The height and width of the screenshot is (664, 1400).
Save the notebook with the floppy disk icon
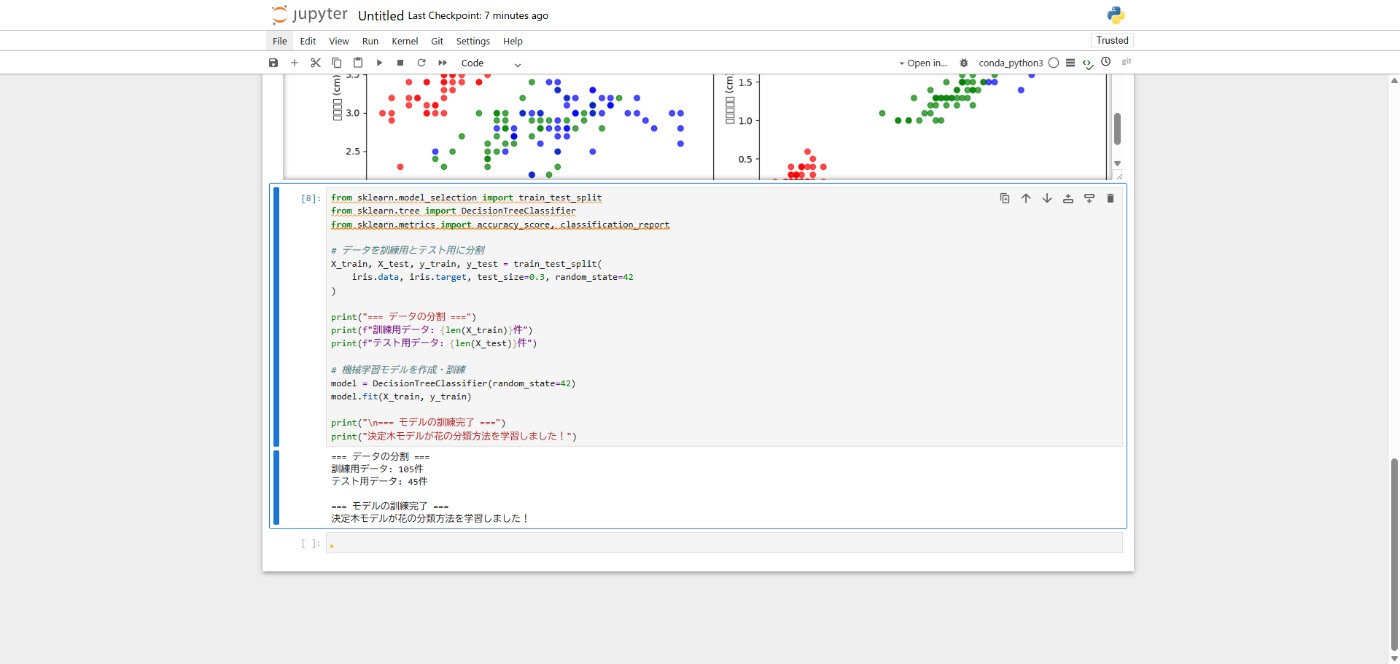pyautogui.click(x=273, y=63)
